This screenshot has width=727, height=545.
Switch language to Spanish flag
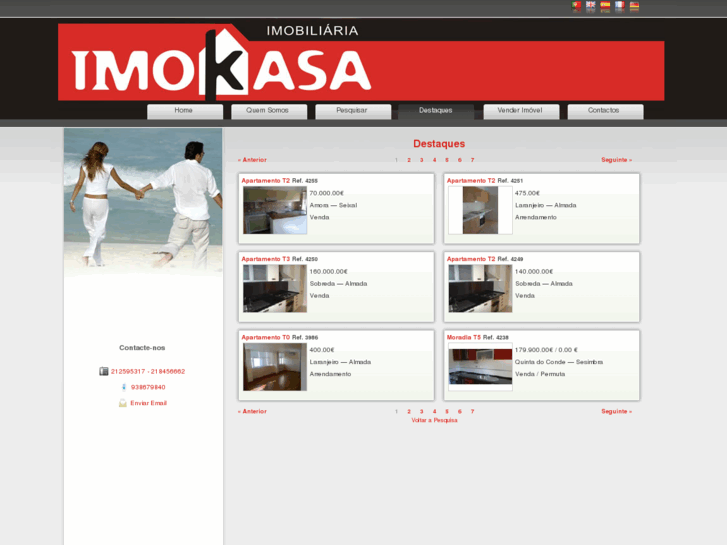tap(605, 6)
